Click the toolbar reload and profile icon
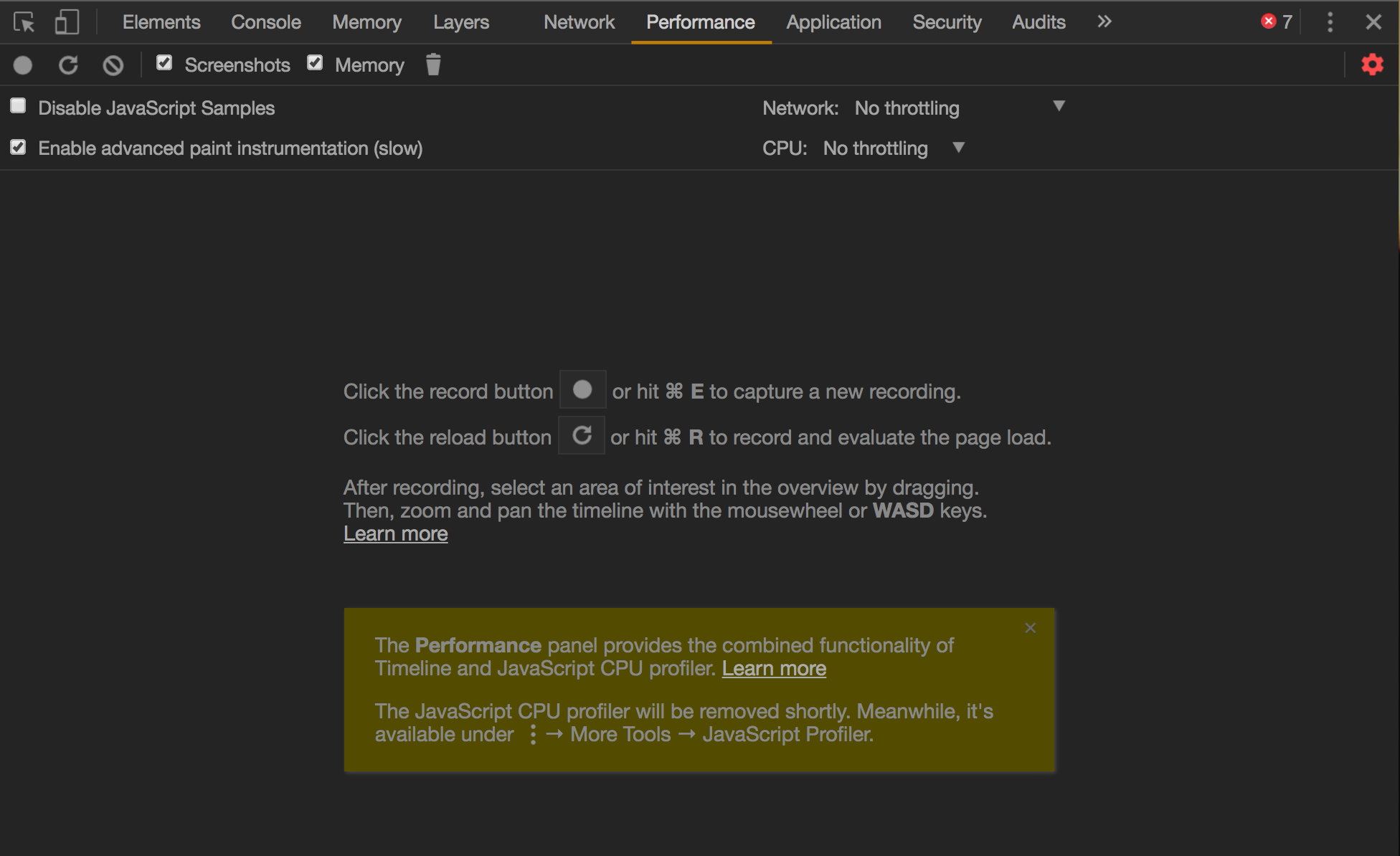1400x856 pixels. click(68, 65)
